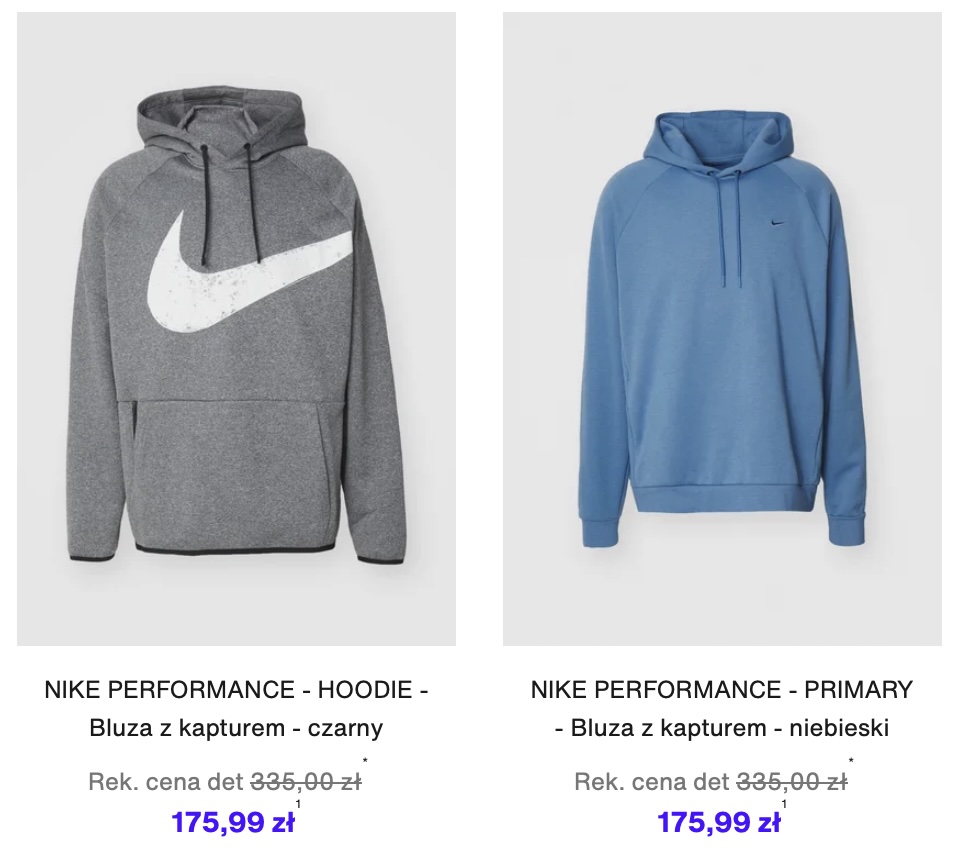Click the grey hoodie's 175,99 zł sale price
The image size is (956, 862).
[x=234, y=822]
